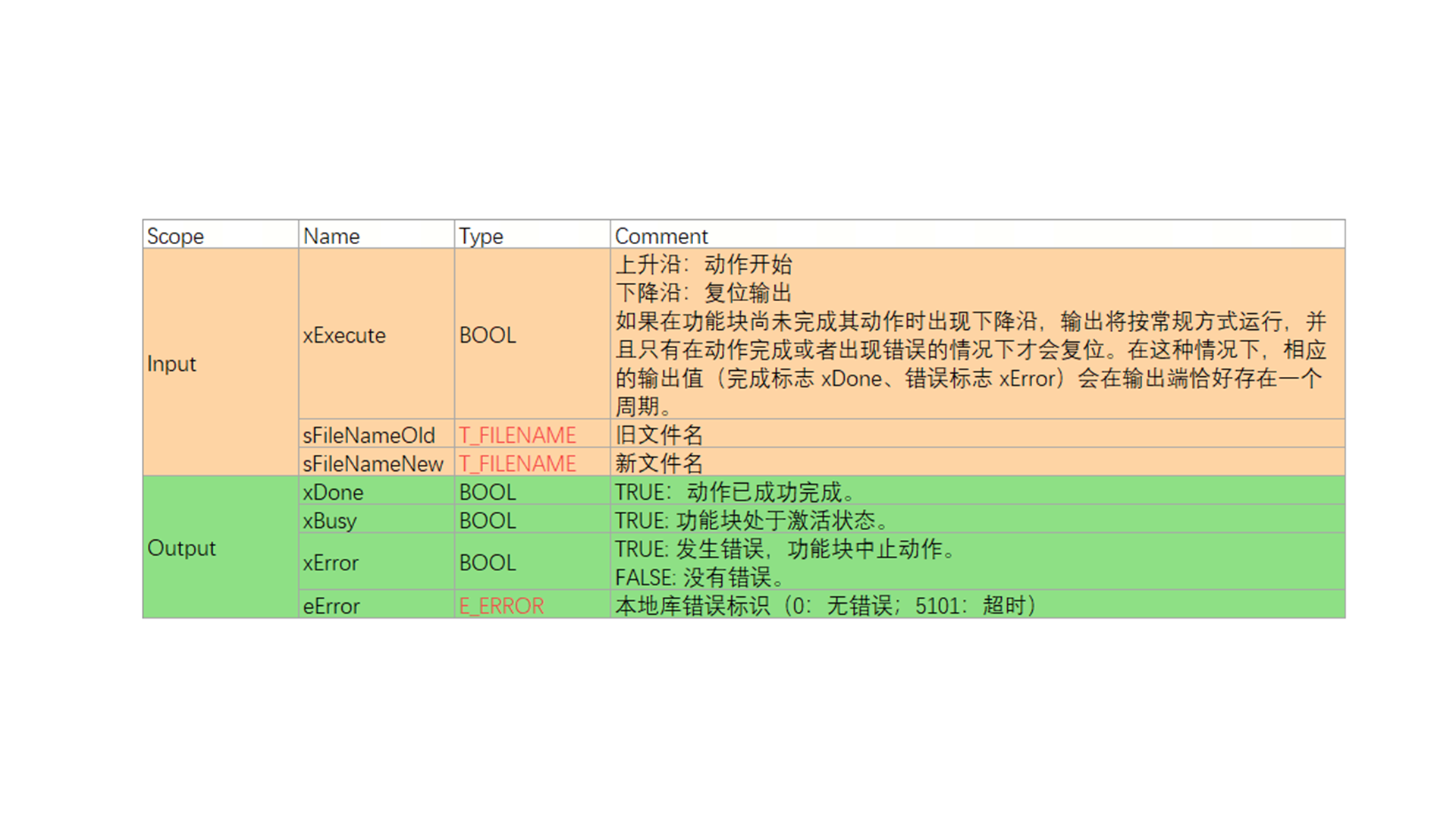This screenshot has width=1456, height=819.
Task: Click the 新文件名 comment cell
Action: [659, 463]
